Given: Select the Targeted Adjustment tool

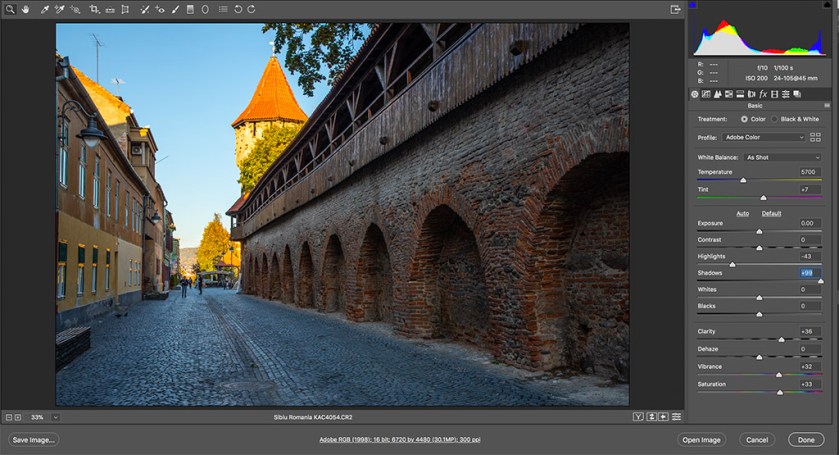Looking at the screenshot, I should tap(75, 9).
